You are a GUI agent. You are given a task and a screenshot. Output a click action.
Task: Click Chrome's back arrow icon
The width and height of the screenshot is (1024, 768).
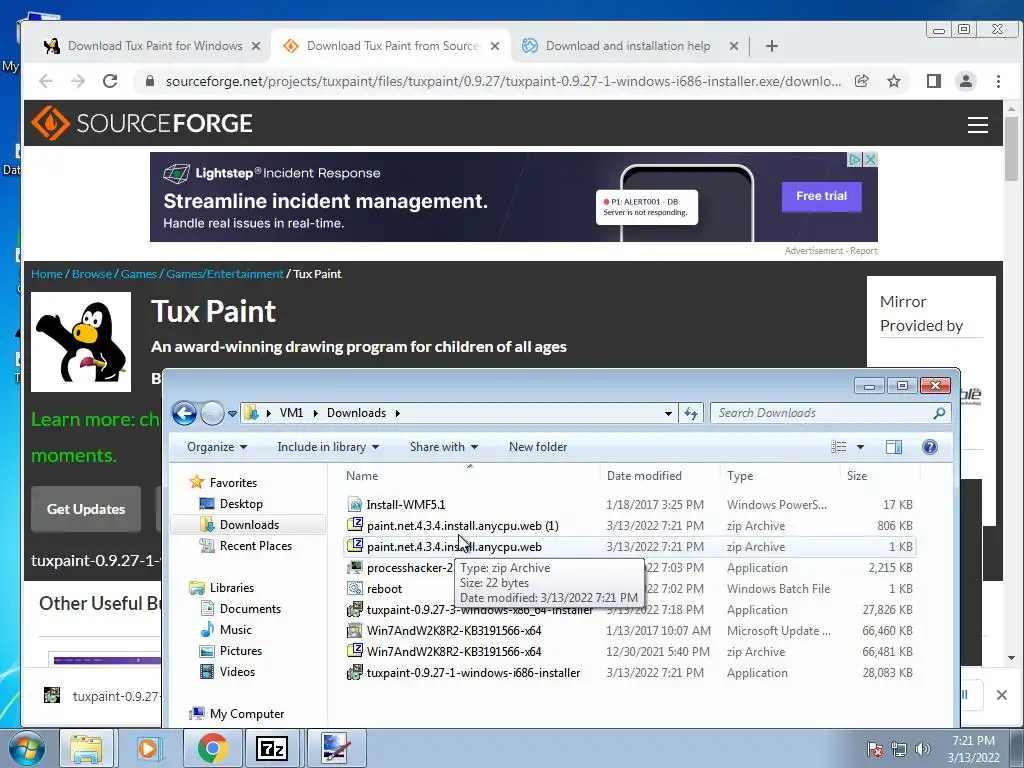(x=46, y=81)
